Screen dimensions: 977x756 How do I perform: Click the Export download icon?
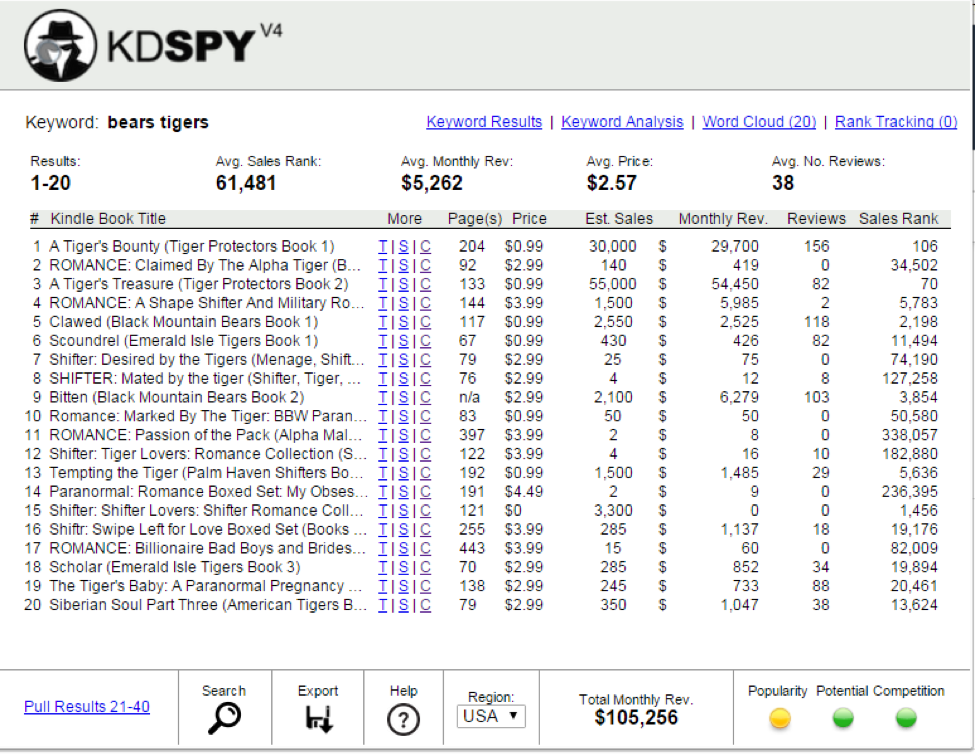[x=319, y=719]
